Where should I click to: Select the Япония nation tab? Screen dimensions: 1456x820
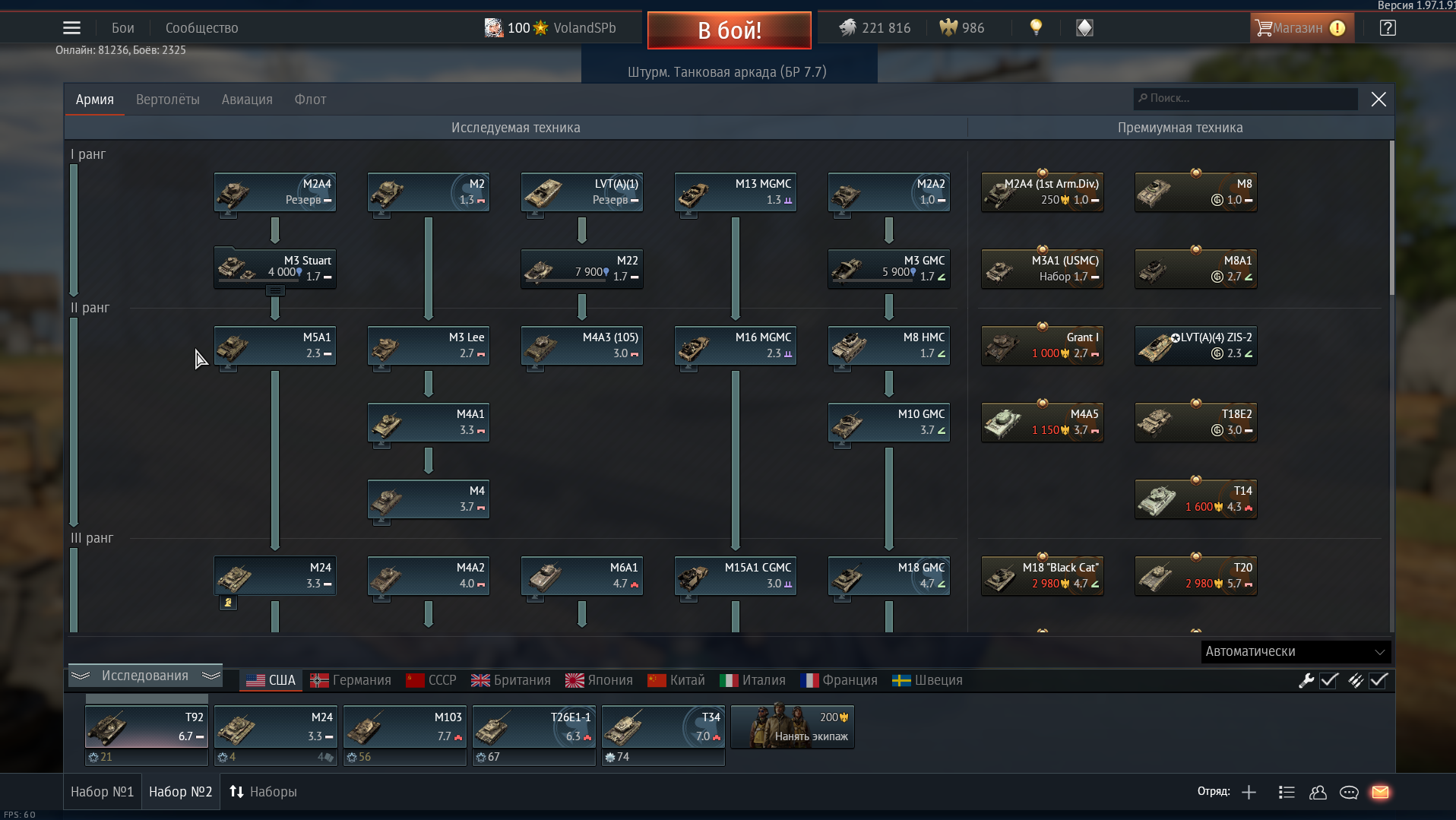(x=600, y=680)
